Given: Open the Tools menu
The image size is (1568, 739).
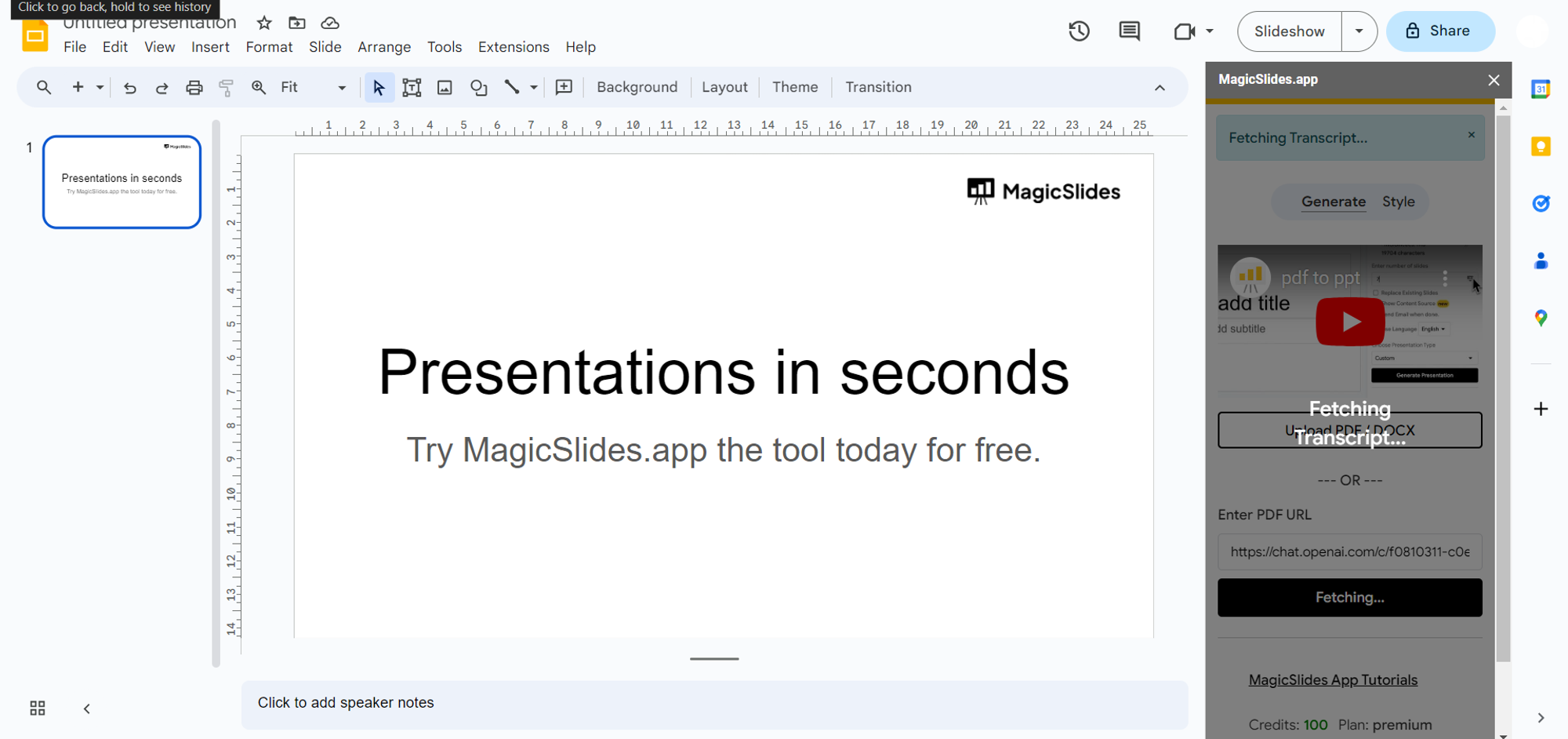Looking at the screenshot, I should pos(444,47).
